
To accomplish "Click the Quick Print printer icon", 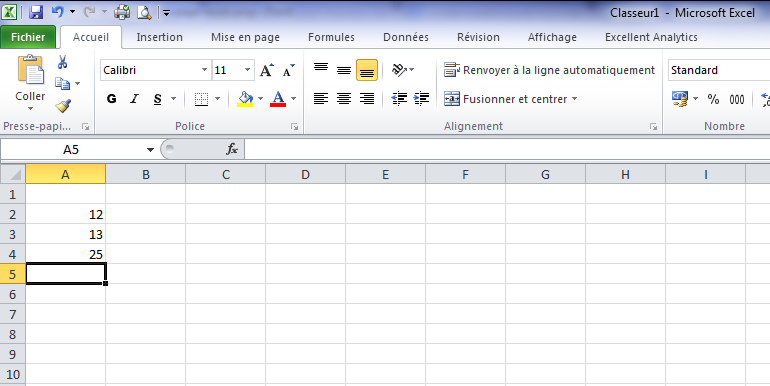I will (x=122, y=12).
